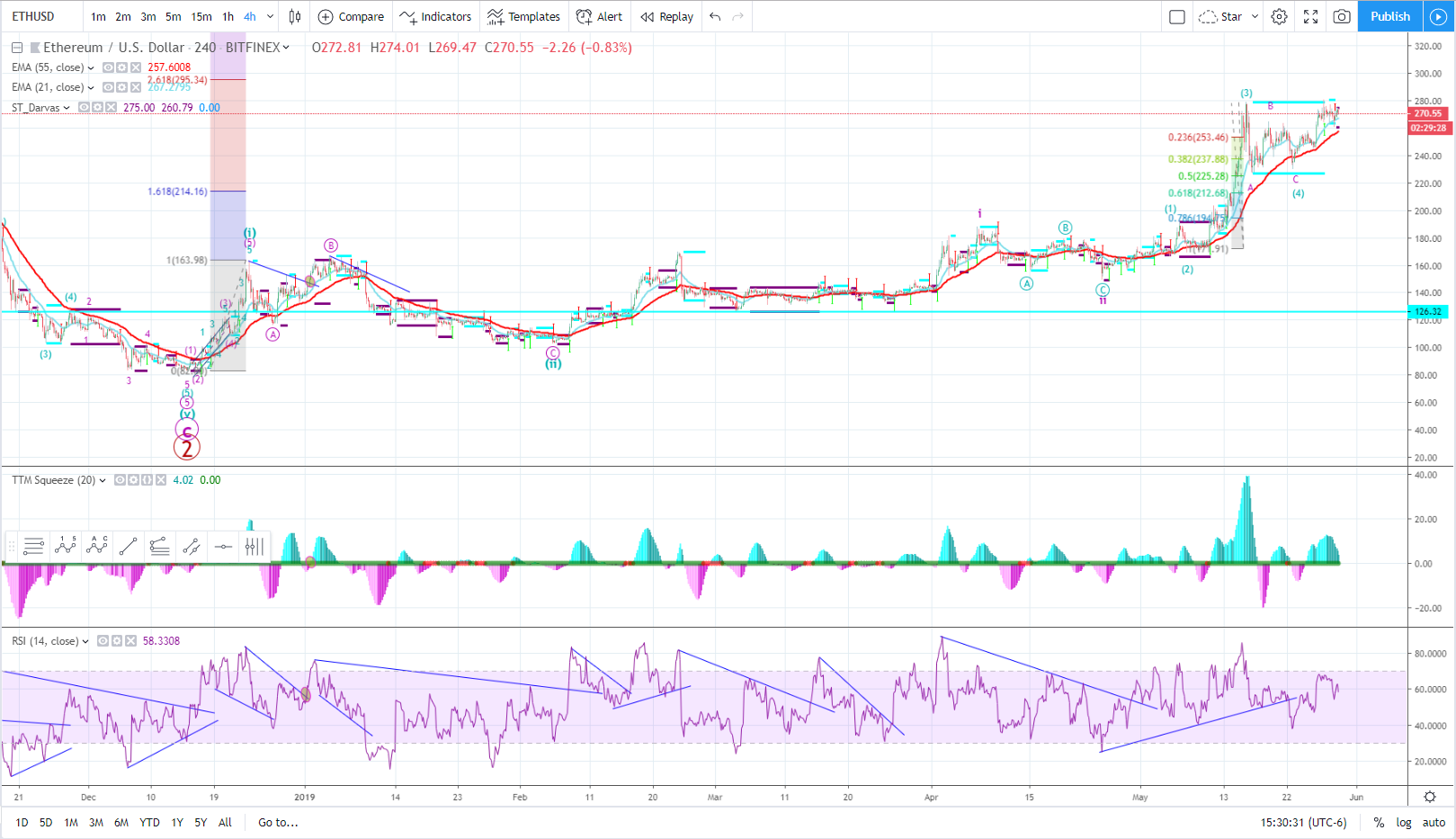Open settings for ST_Darvas indicator

click(x=97, y=107)
